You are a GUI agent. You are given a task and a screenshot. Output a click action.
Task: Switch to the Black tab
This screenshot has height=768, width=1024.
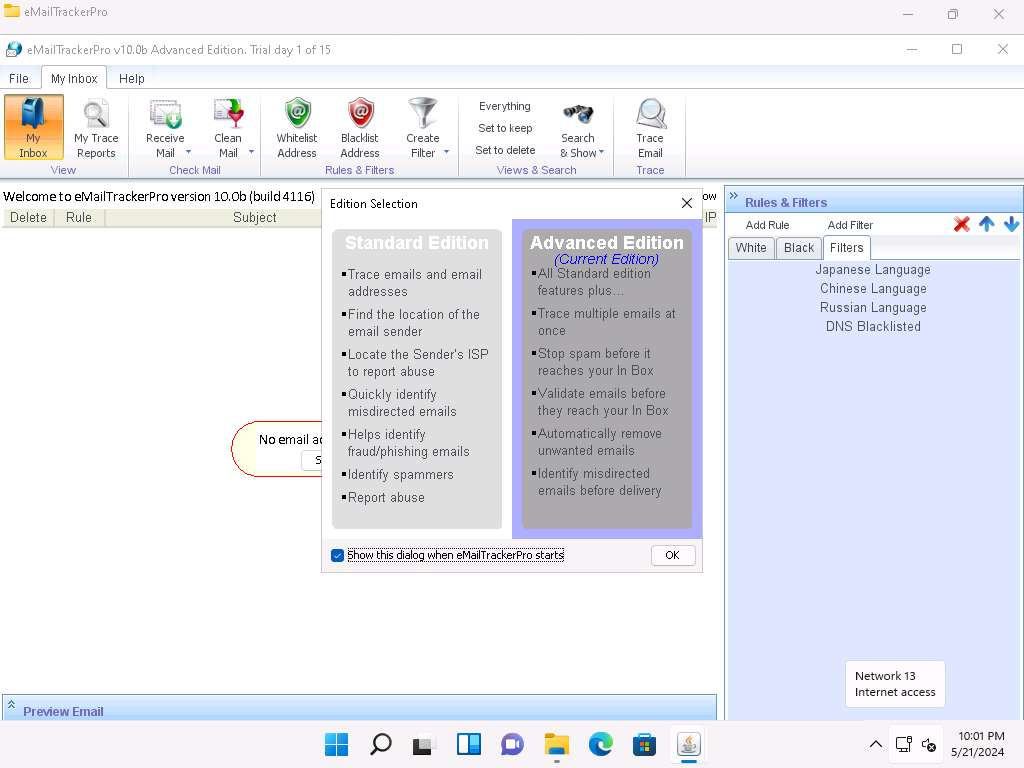(x=799, y=248)
